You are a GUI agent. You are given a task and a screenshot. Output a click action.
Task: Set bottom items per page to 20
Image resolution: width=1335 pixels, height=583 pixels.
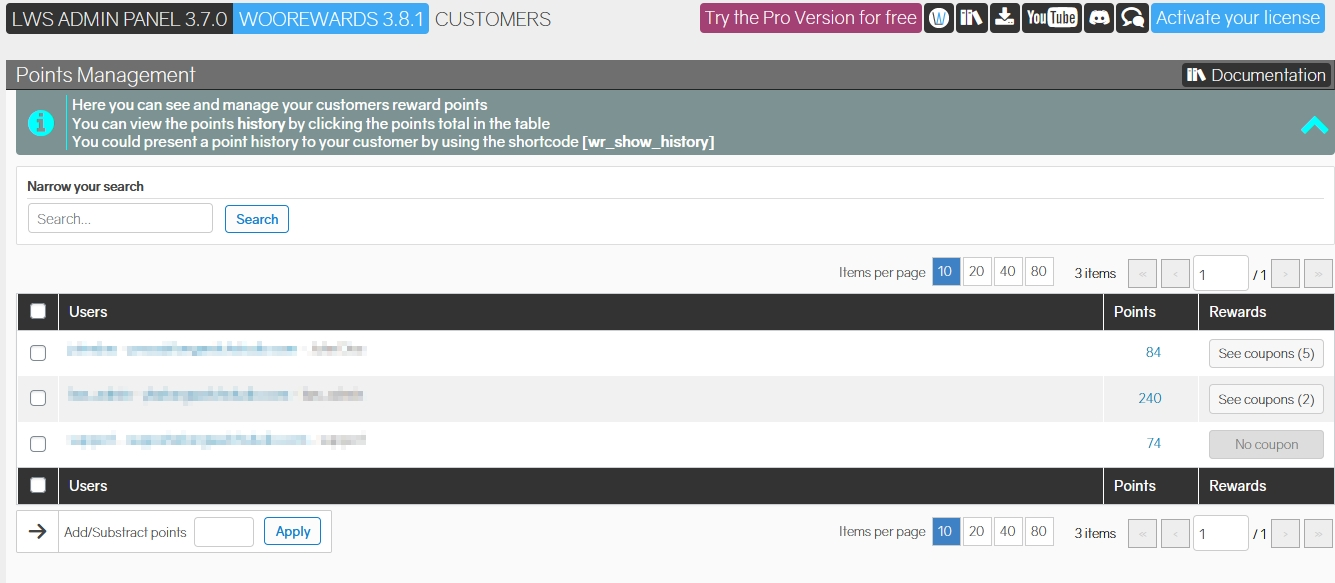(977, 531)
